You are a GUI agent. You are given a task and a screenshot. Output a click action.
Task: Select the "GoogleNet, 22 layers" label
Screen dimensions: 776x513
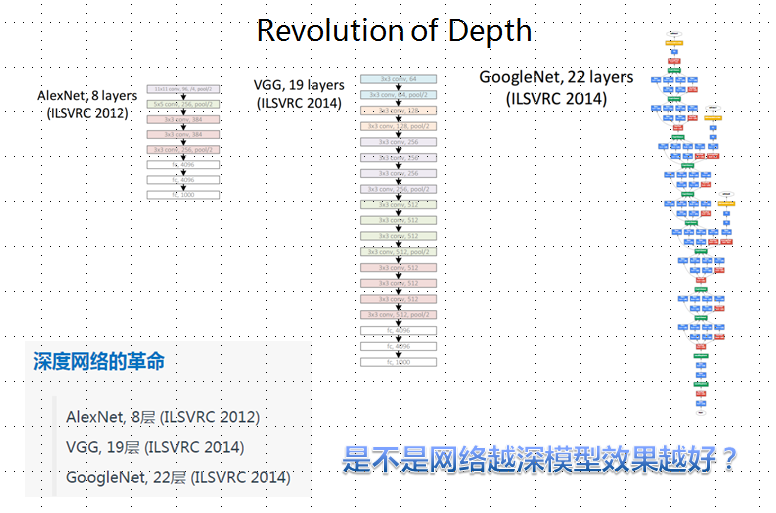(x=556, y=77)
